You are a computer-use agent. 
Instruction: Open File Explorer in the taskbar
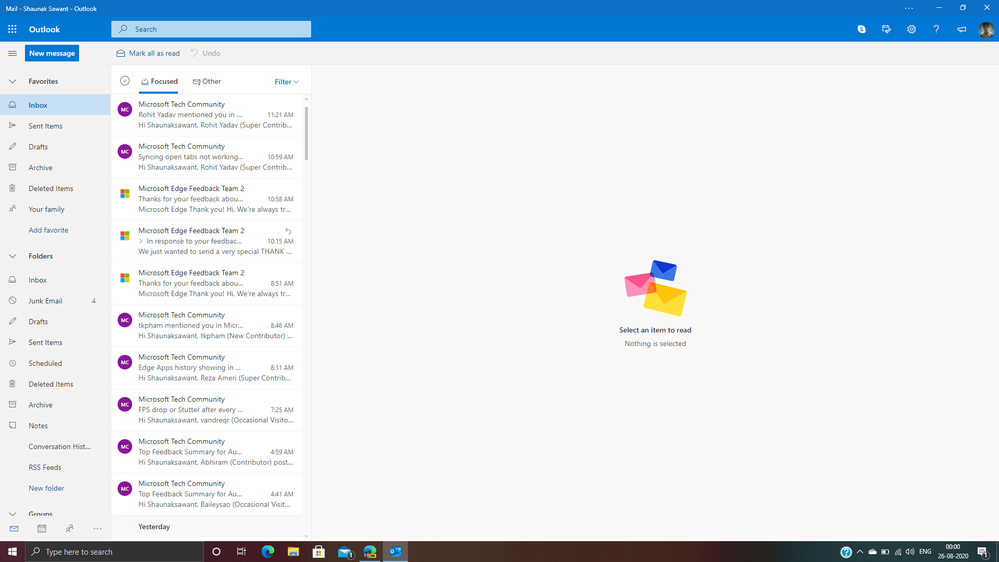293,552
